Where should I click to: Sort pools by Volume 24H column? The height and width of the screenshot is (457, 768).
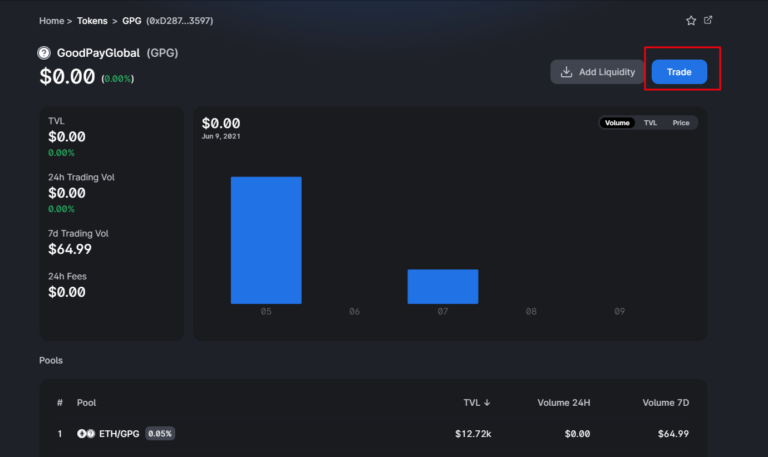[x=565, y=403]
